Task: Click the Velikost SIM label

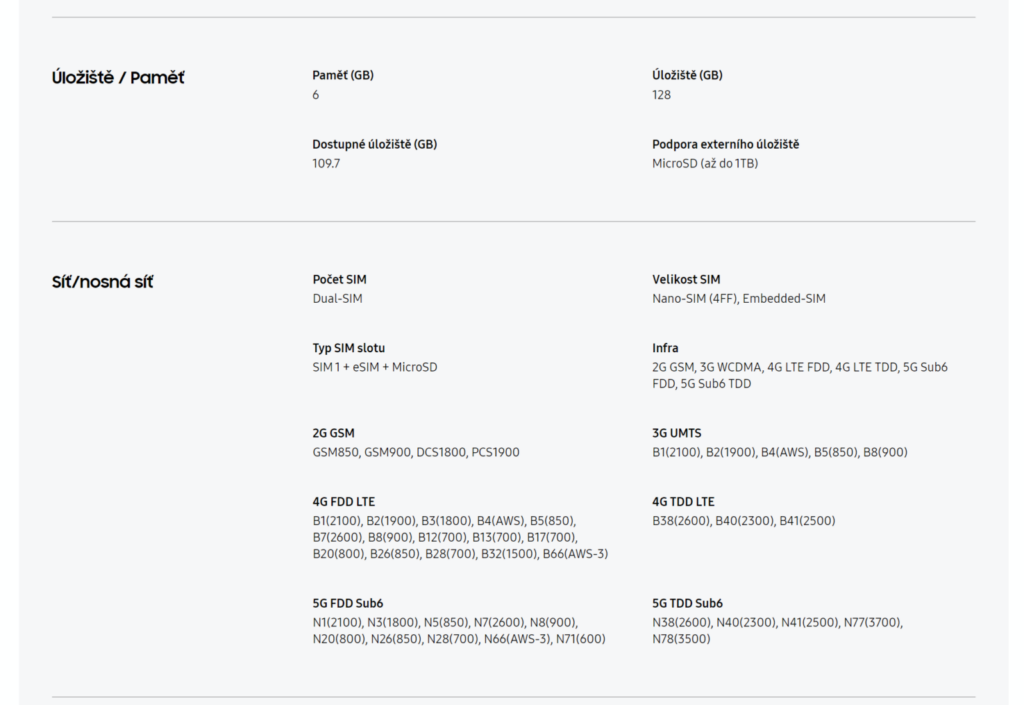Action: [x=686, y=279]
